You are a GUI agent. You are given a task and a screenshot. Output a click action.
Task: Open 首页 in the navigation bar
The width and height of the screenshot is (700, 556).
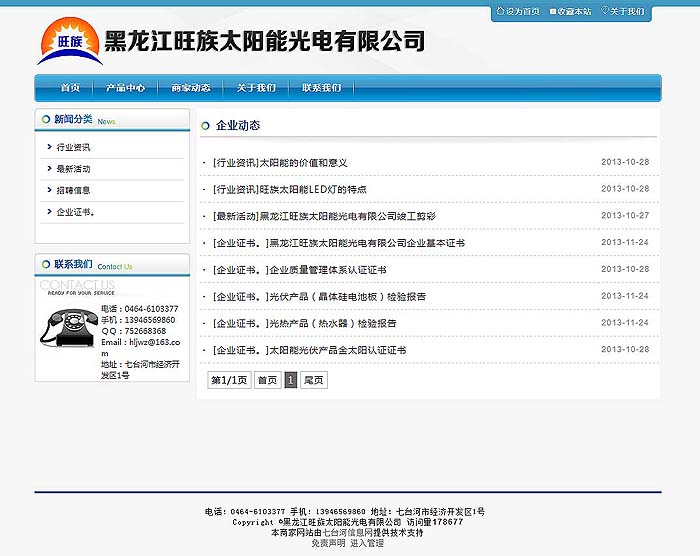pos(70,88)
